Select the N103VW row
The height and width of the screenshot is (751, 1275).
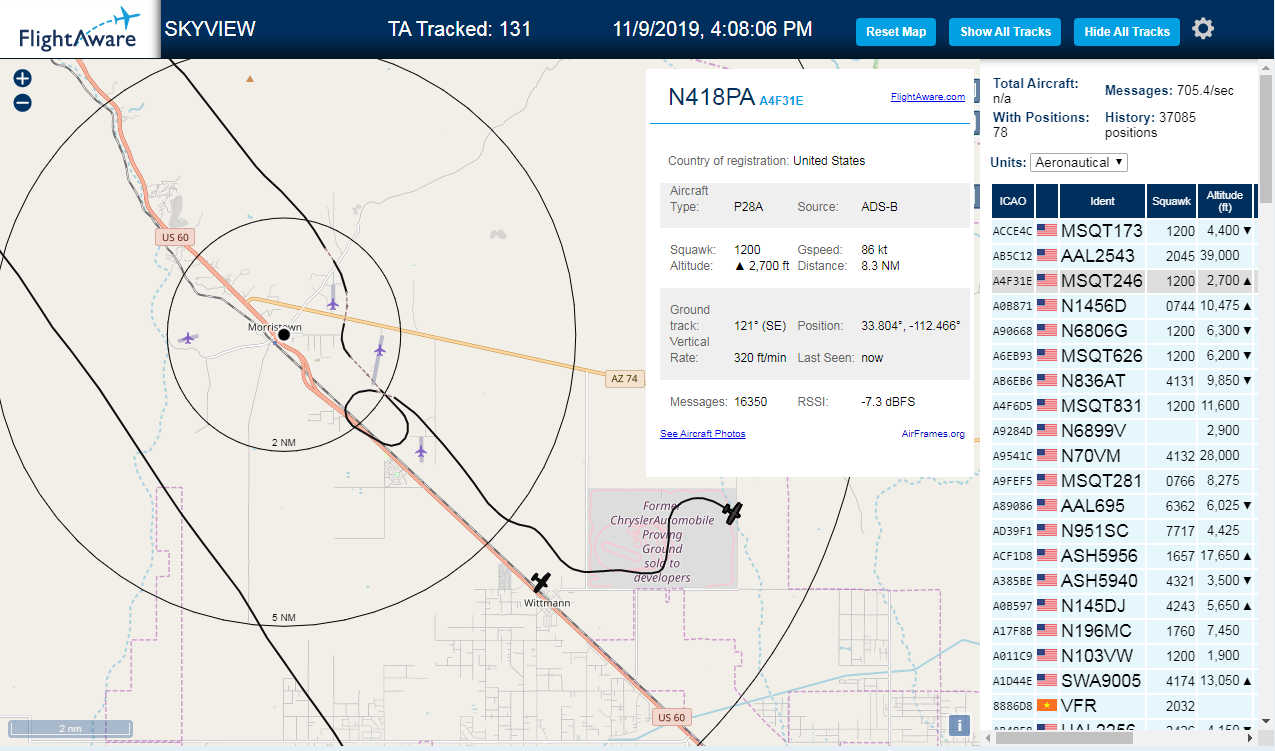(x=1123, y=656)
